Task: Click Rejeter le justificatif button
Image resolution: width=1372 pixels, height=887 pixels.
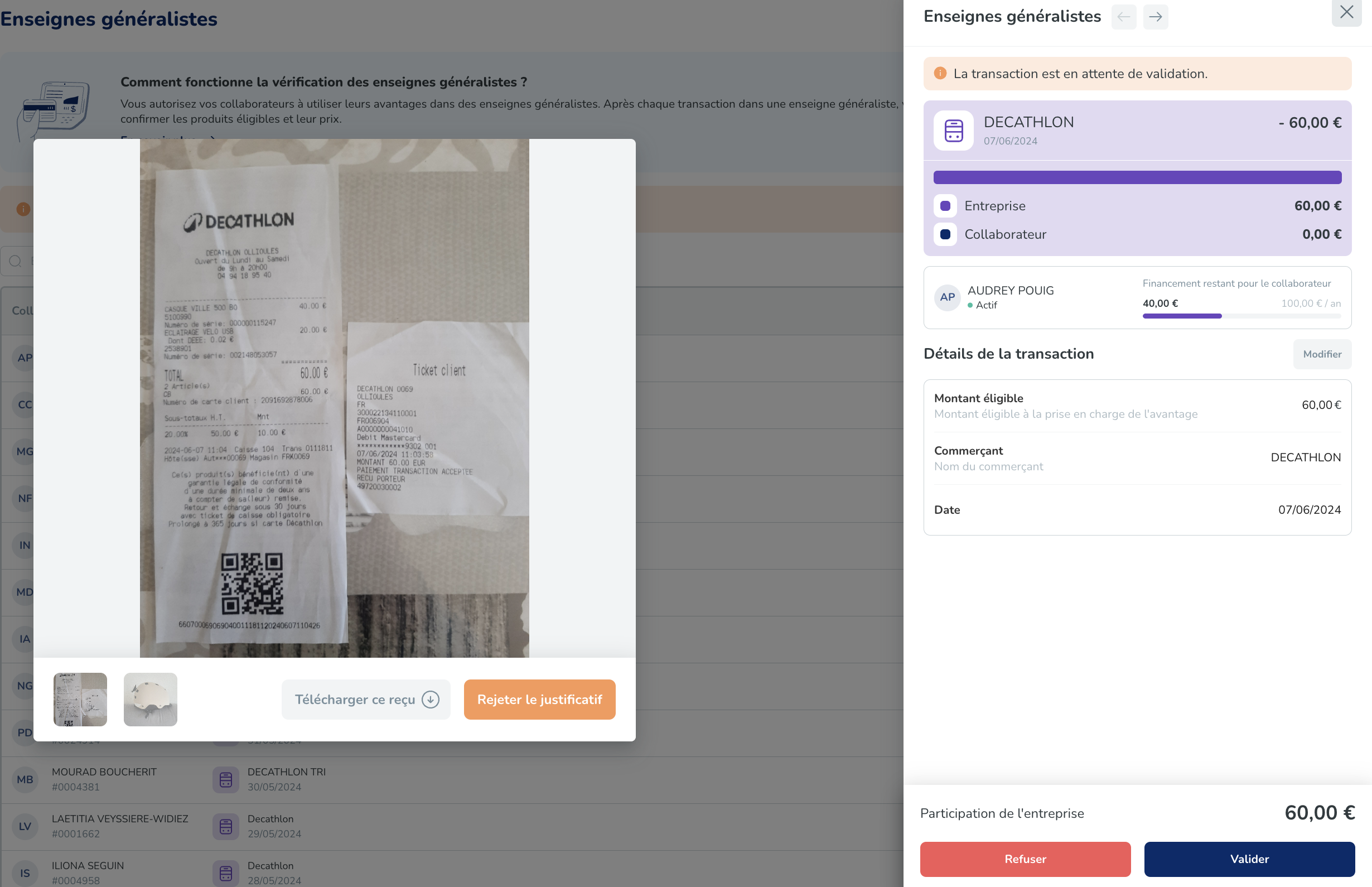Action: click(539, 699)
